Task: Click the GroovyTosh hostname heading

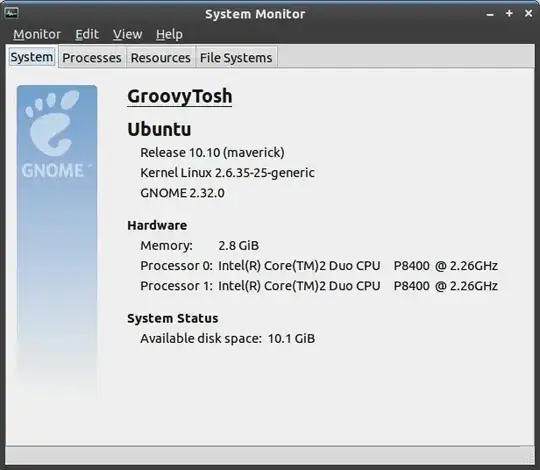Action: point(179,96)
